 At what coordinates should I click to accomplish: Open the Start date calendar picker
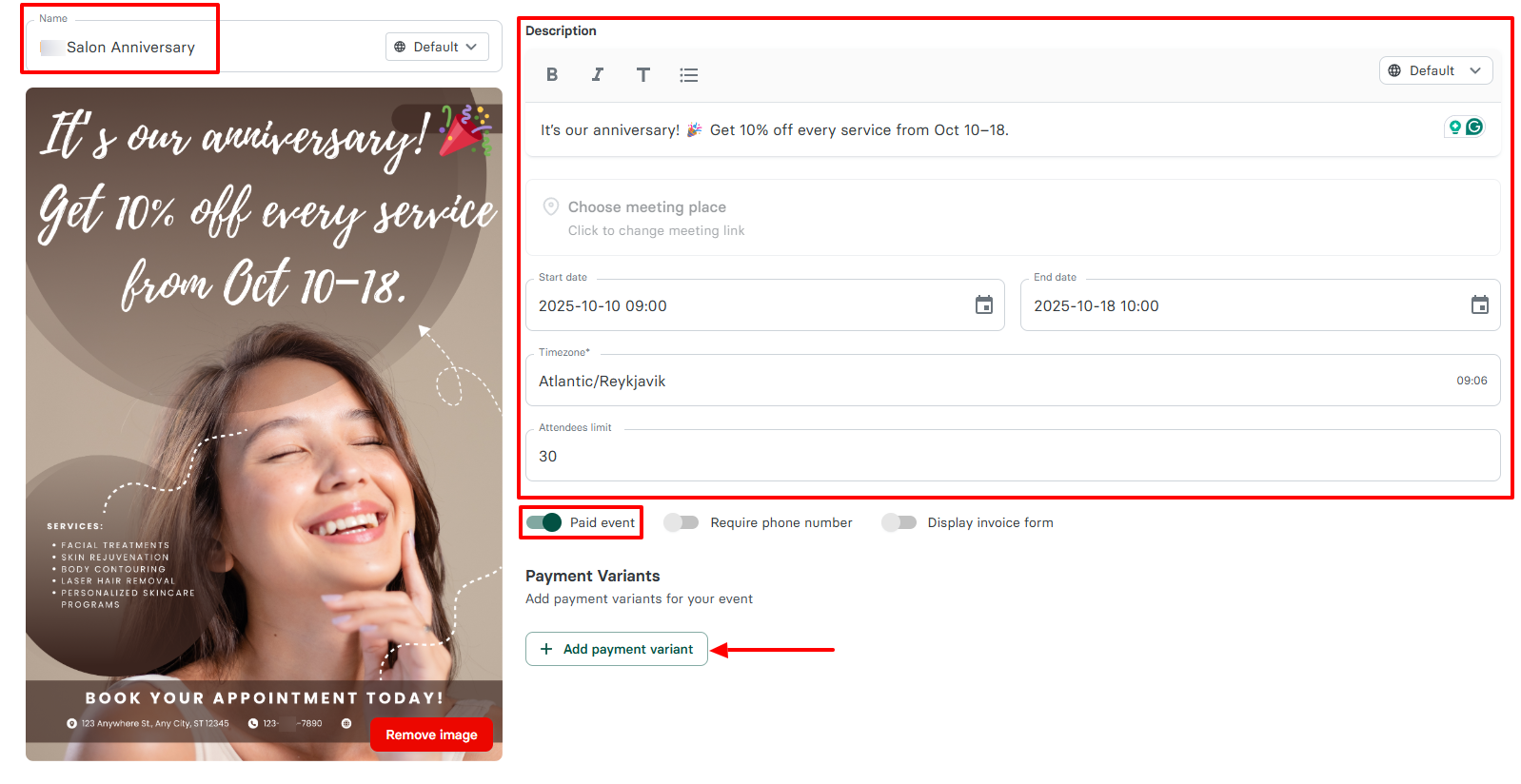[x=984, y=305]
